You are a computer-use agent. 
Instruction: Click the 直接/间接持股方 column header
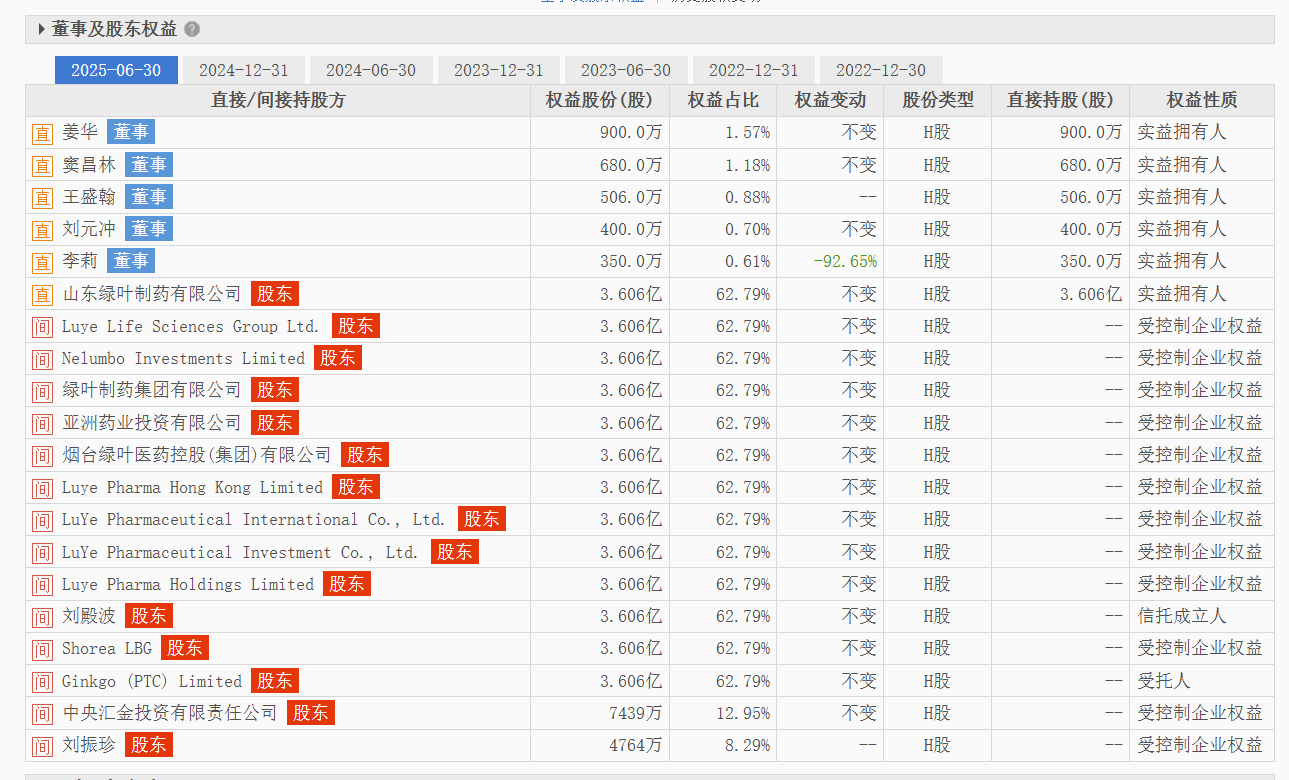tap(278, 100)
